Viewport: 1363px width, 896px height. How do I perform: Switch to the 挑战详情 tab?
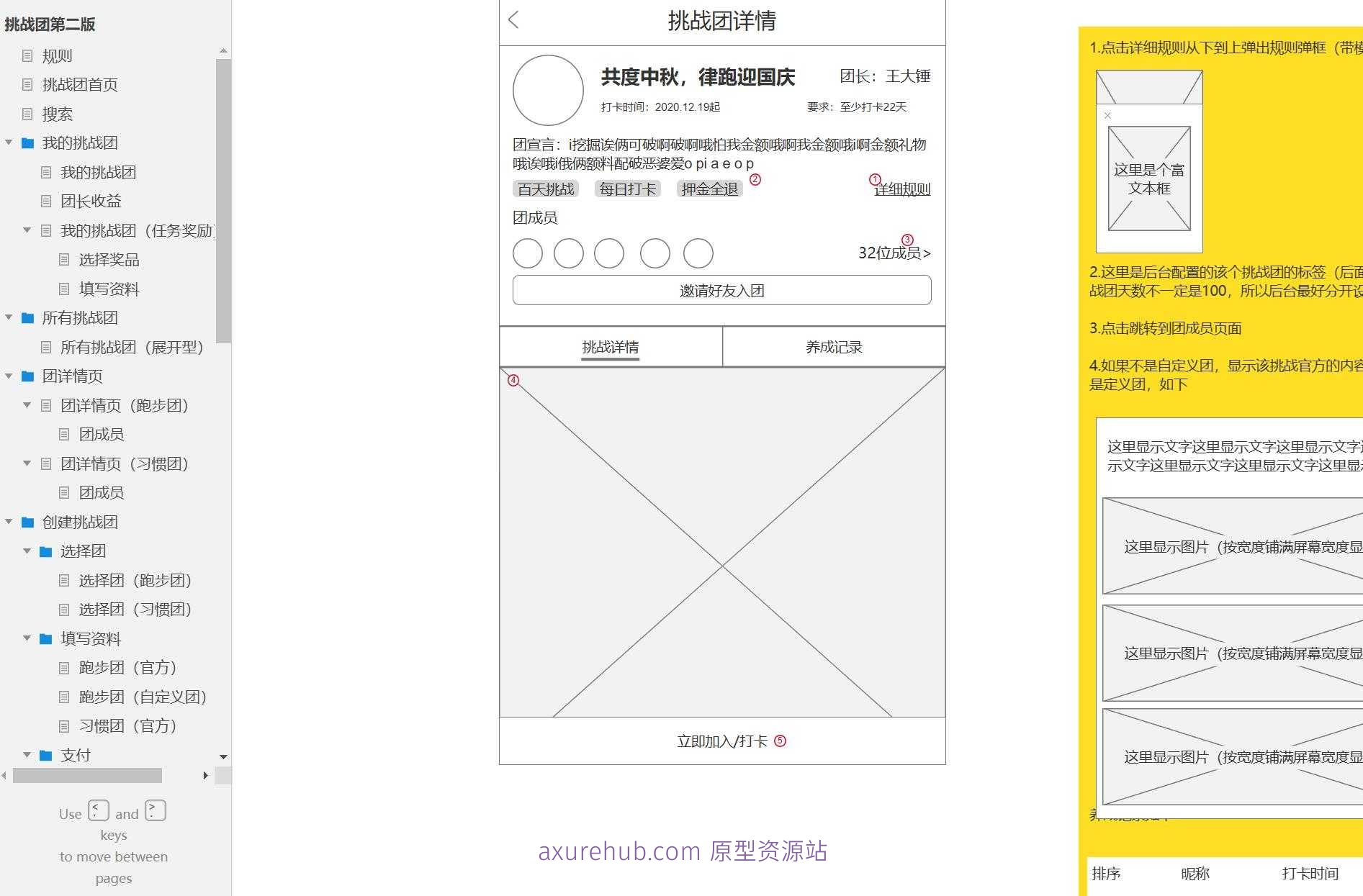tap(611, 347)
